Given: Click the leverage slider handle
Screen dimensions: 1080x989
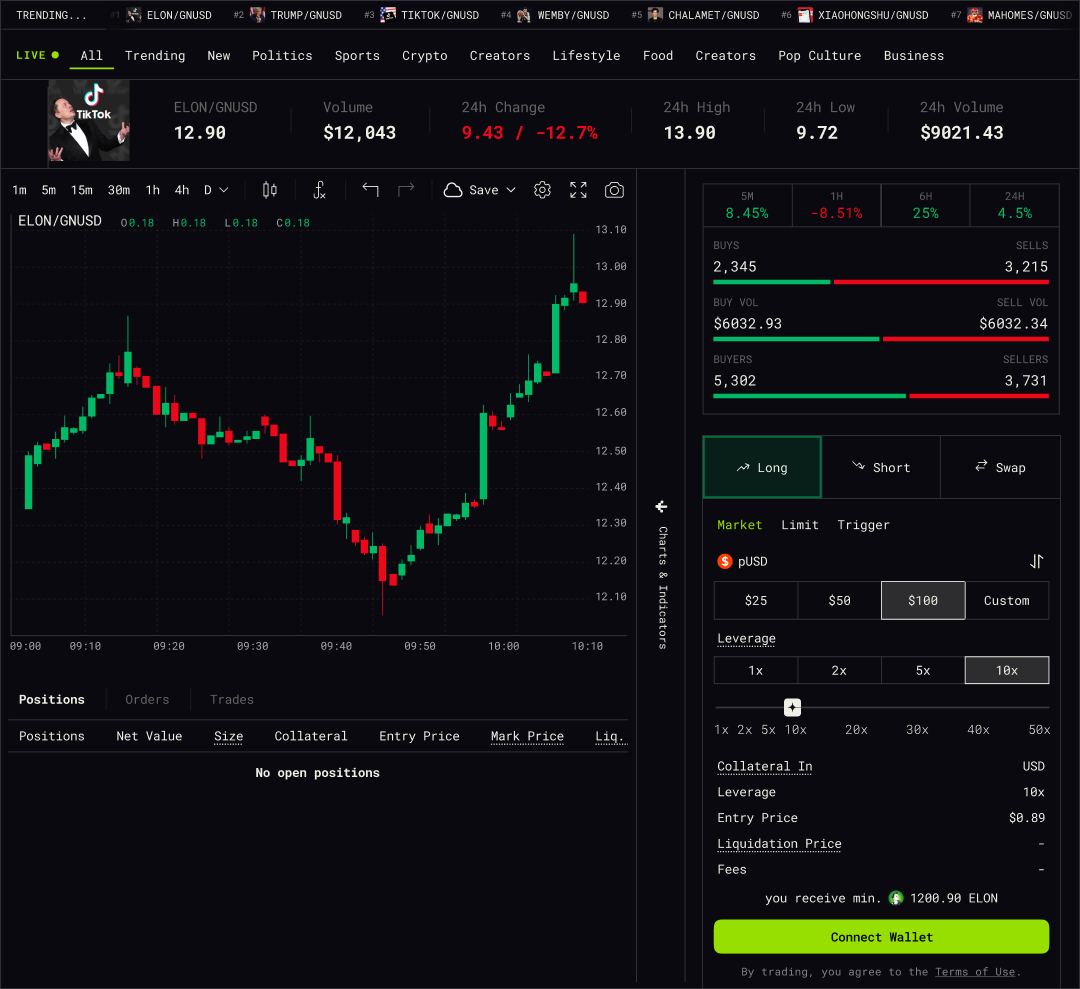Looking at the screenshot, I should tap(793, 707).
